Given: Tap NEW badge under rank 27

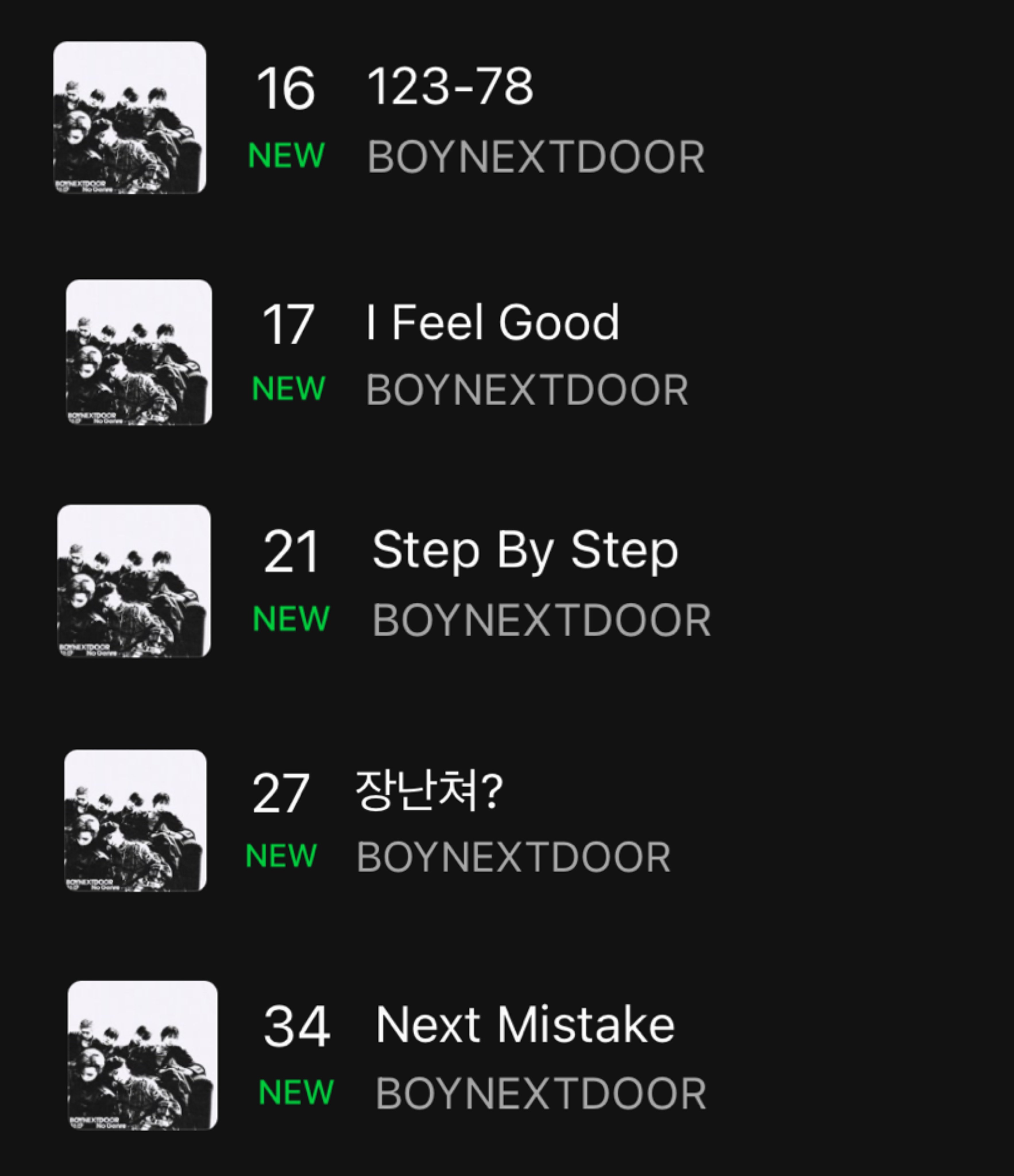Looking at the screenshot, I should [x=281, y=855].
